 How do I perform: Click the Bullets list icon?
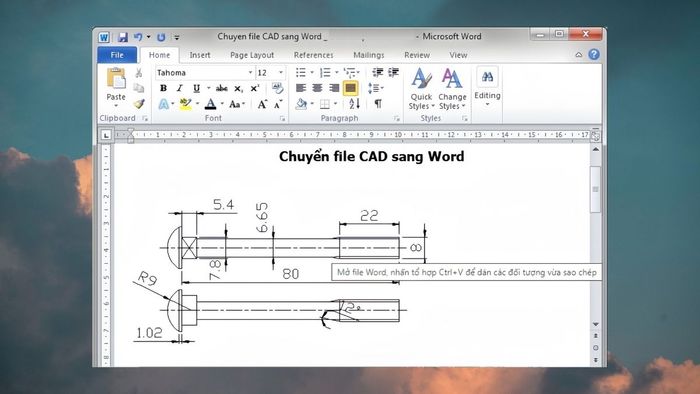(301, 72)
